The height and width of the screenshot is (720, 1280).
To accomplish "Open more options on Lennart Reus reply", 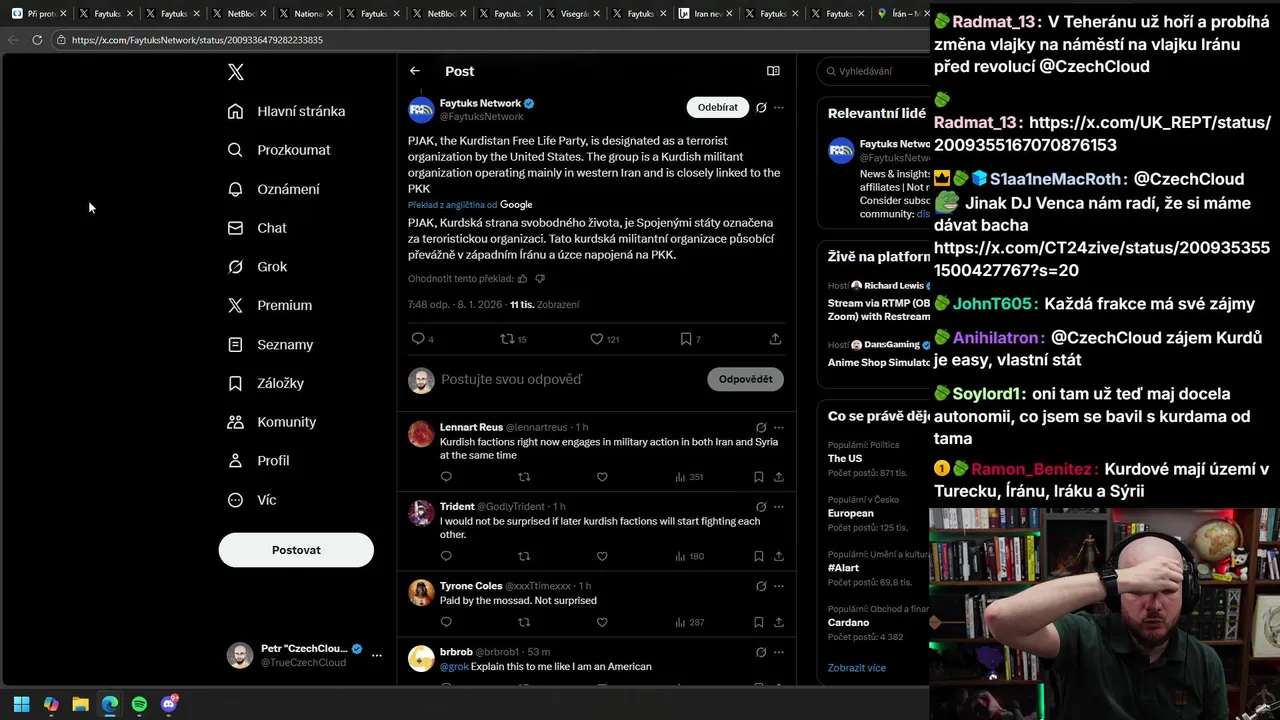I will [x=779, y=427].
